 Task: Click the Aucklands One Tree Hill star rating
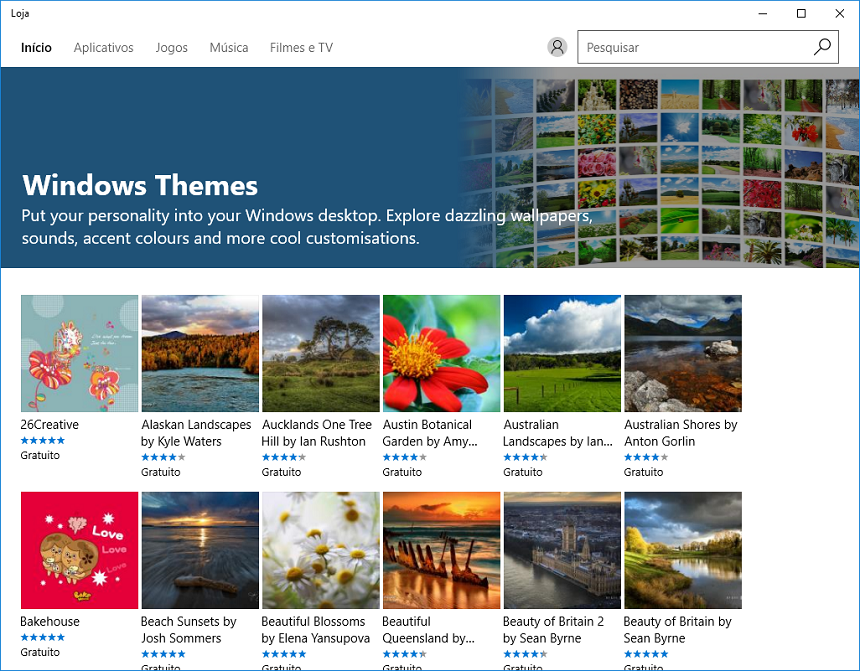click(284, 457)
